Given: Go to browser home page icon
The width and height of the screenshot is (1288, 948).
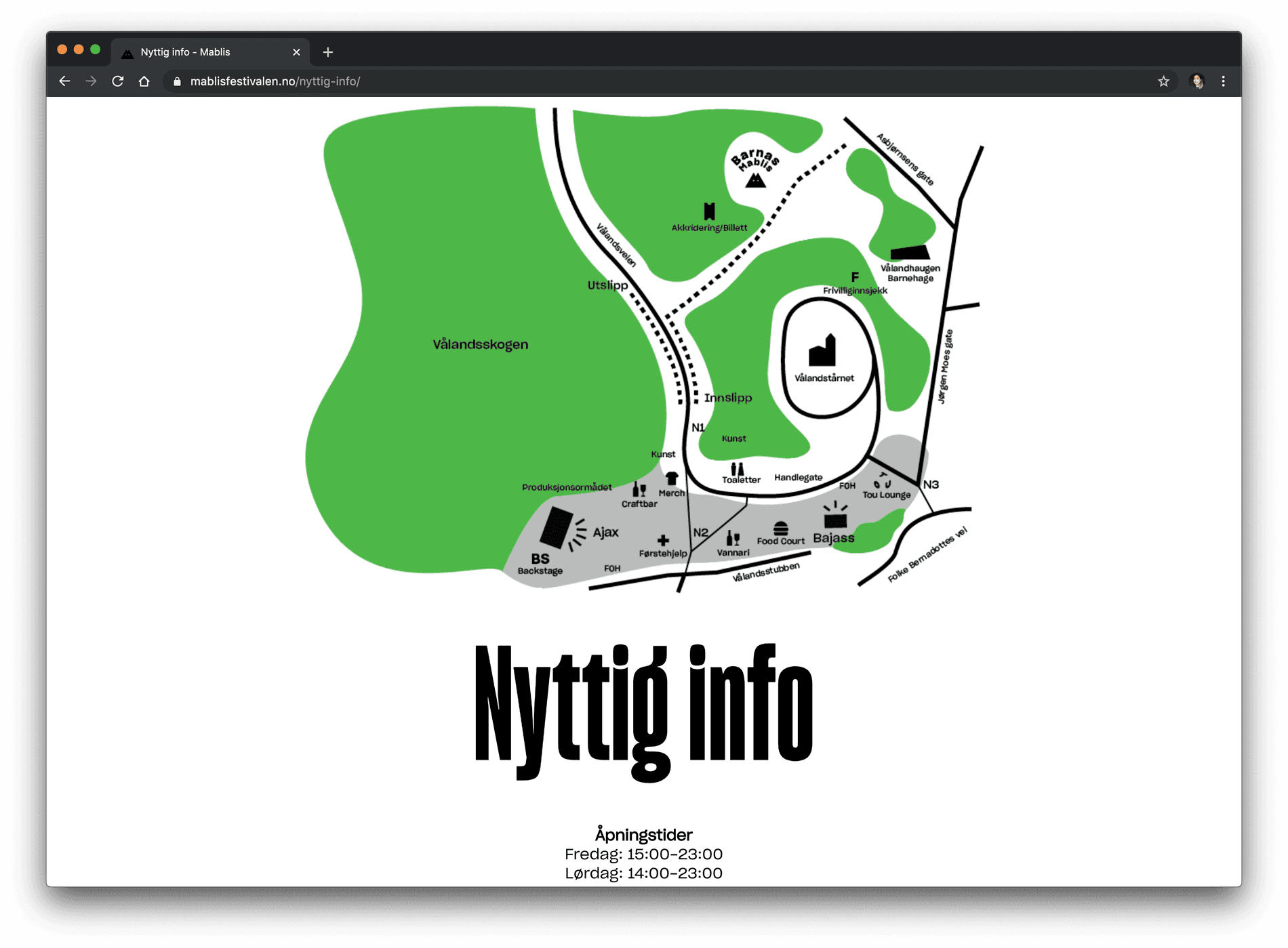Looking at the screenshot, I should 144,81.
